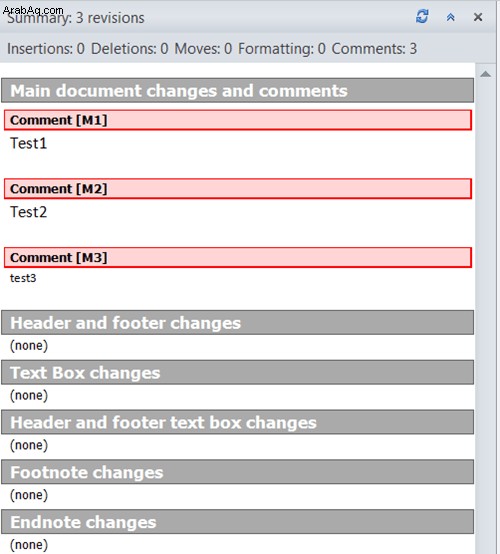500x554 pixels.
Task: Click the Summary: 3 revisions title
Action: tap(76, 18)
